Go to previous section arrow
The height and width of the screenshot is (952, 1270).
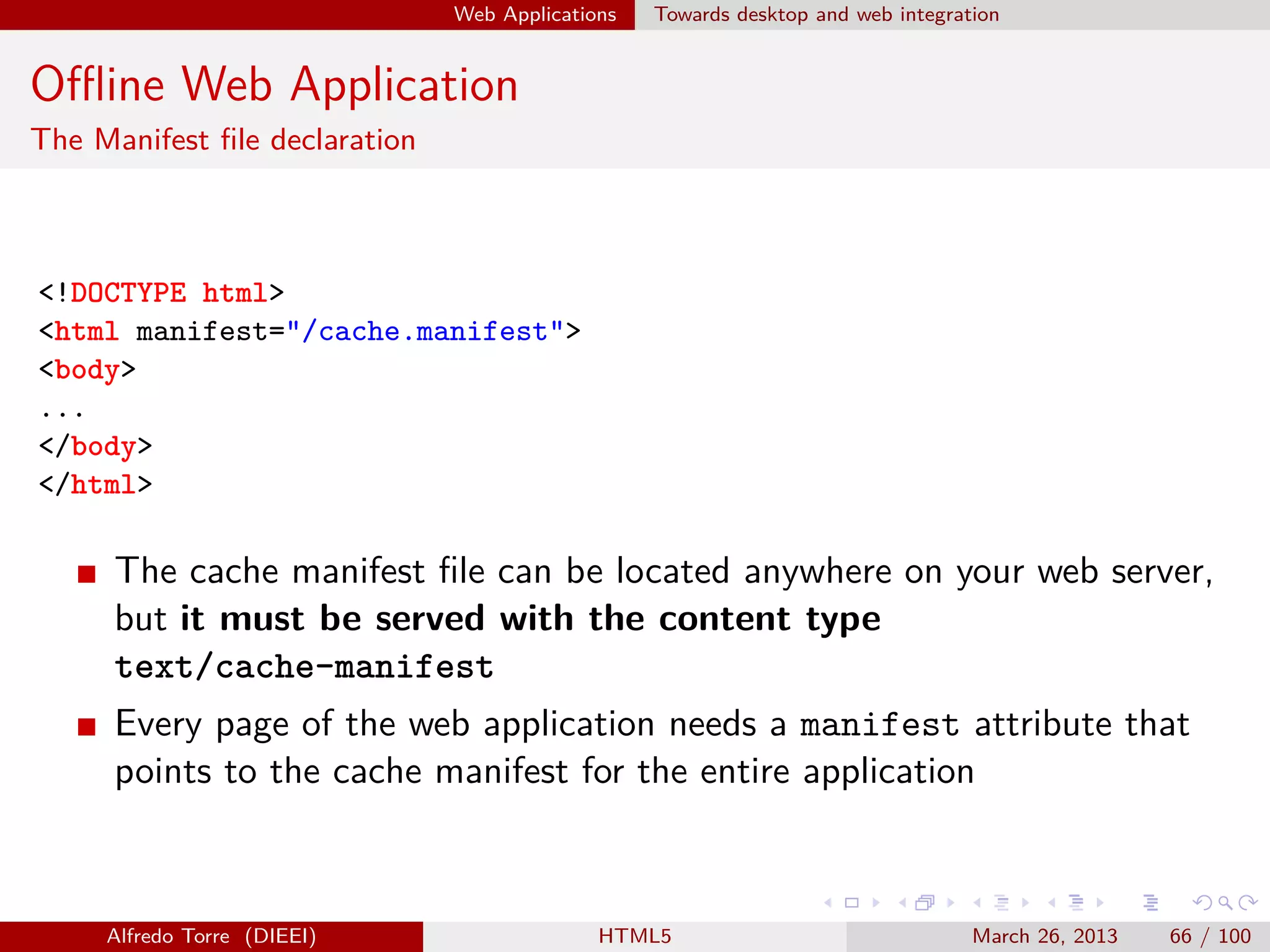point(1052,903)
